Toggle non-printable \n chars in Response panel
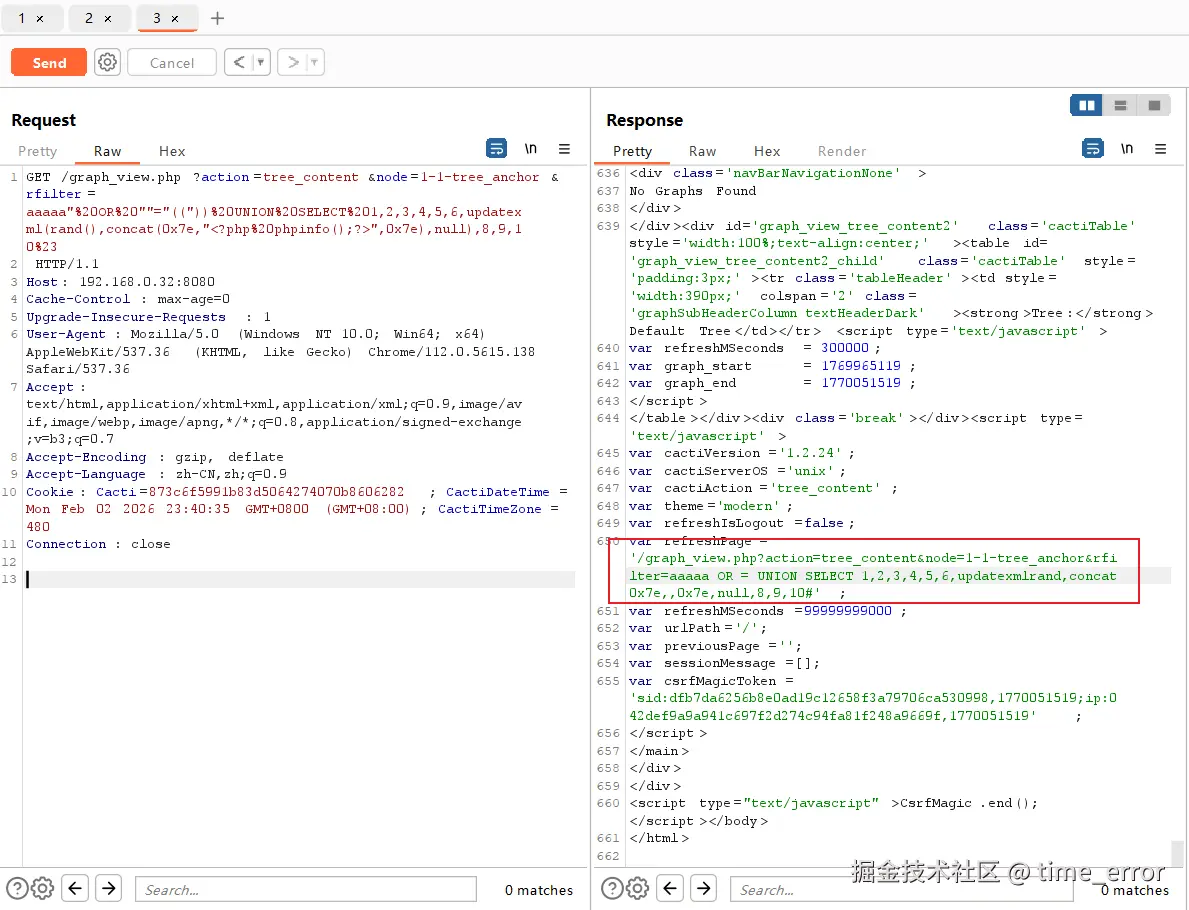The image size is (1189, 910). coord(1127,149)
